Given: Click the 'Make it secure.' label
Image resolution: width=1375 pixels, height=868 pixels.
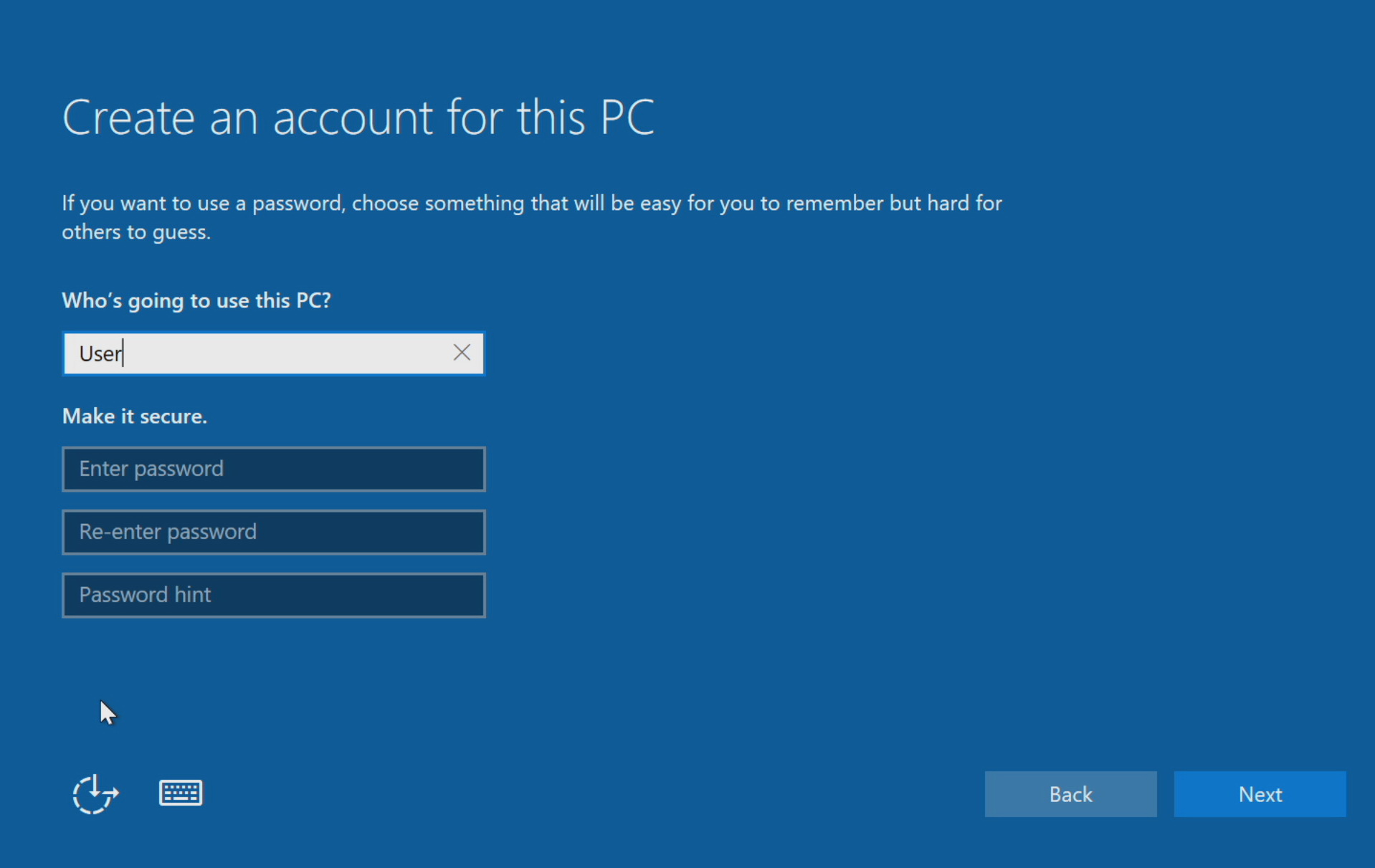Looking at the screenshot, I should (135, 416).
